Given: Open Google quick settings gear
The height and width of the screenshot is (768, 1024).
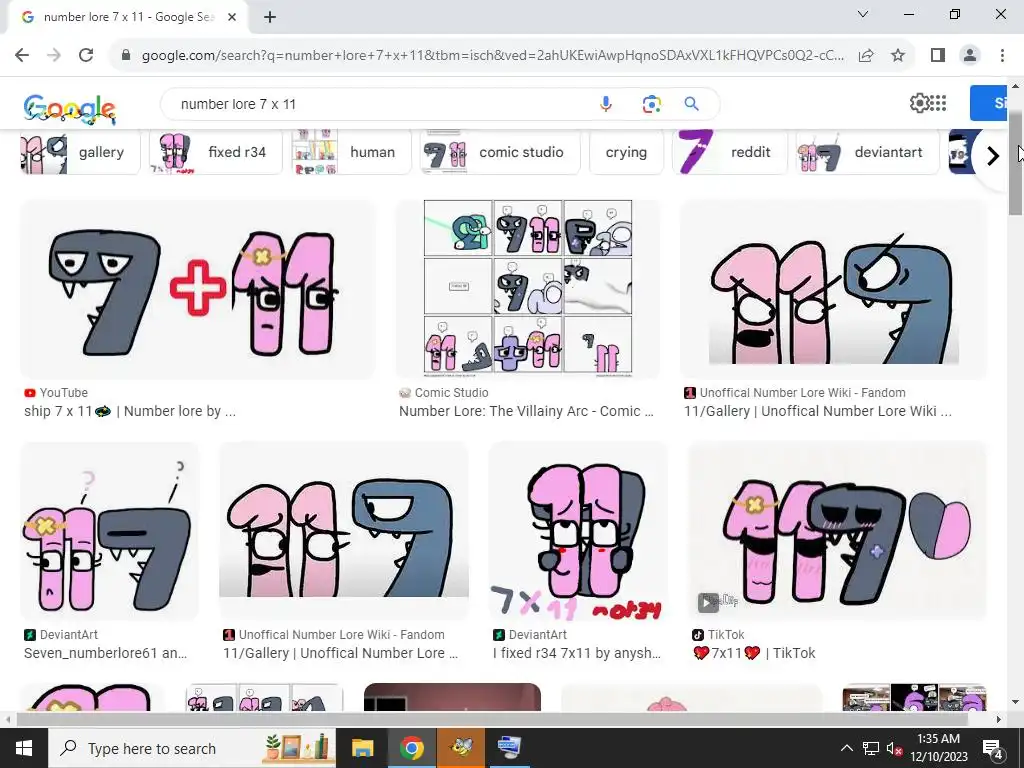Looking at the screenshot, I should click(x=919, y=103).
